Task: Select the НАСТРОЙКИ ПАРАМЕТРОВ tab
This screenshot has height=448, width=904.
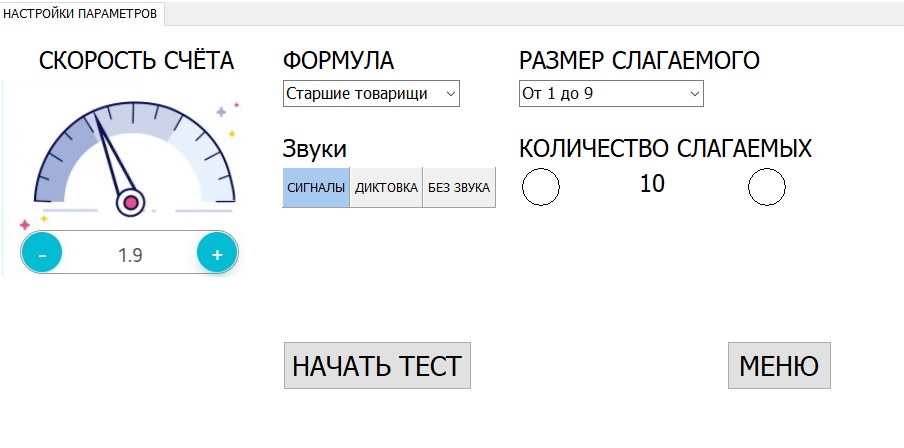Action: [x=80, y=13]
